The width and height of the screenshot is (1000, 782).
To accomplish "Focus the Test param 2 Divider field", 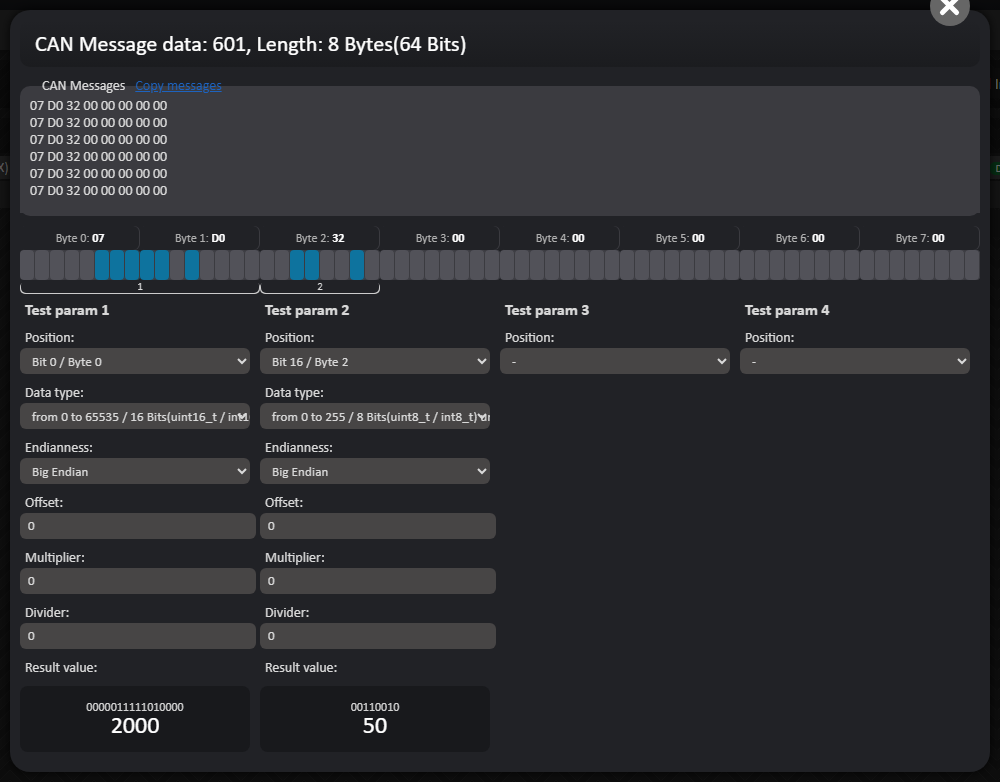I will coord(378,636).
